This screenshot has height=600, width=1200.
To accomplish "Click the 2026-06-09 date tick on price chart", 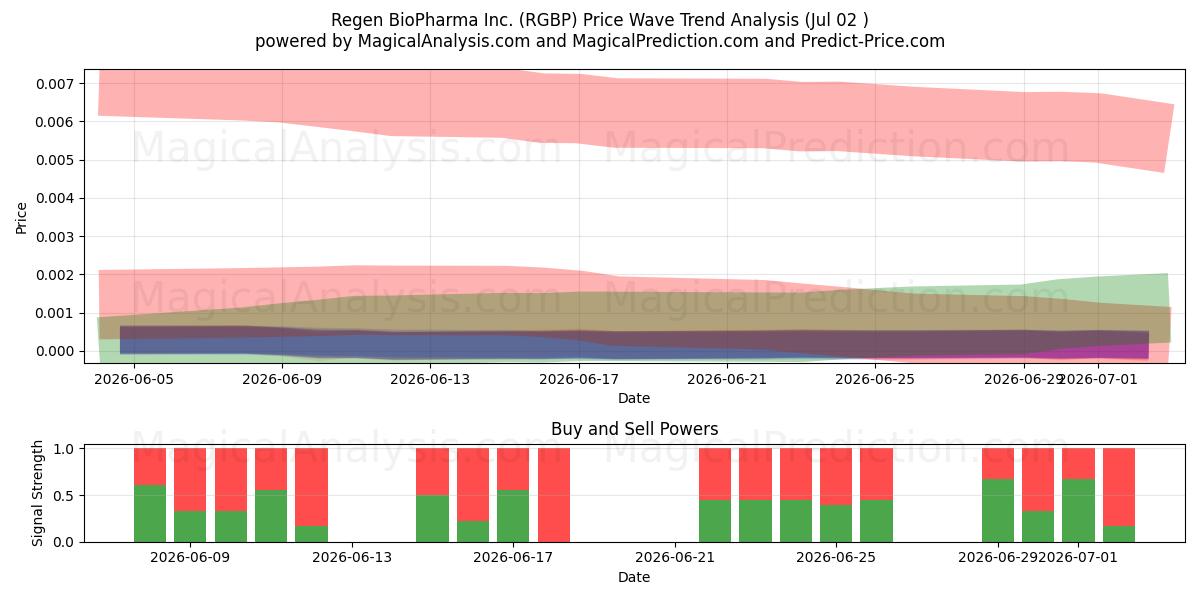I will (x=281, y=379).
